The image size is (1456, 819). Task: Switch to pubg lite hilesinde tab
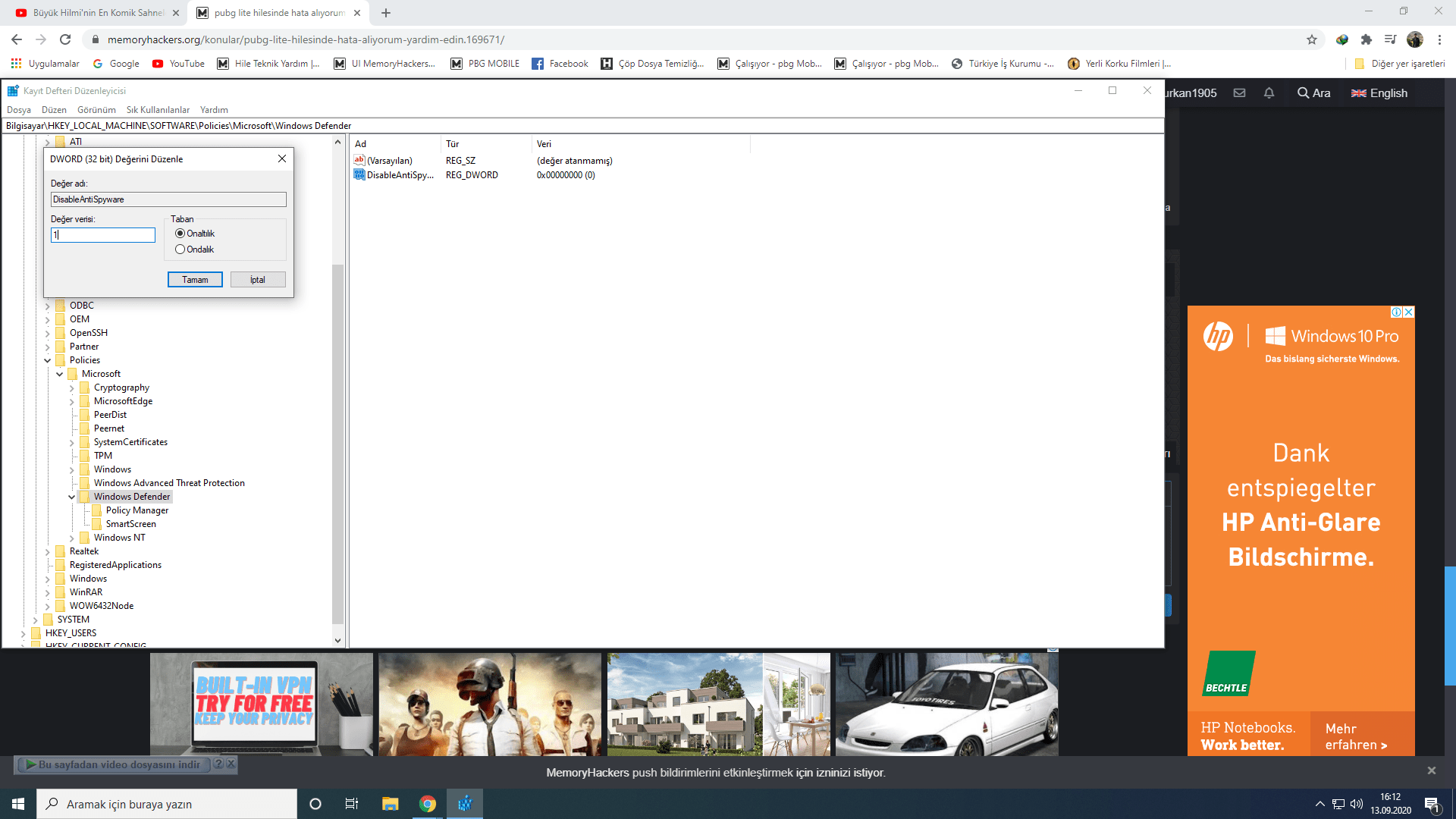point(278,13)
